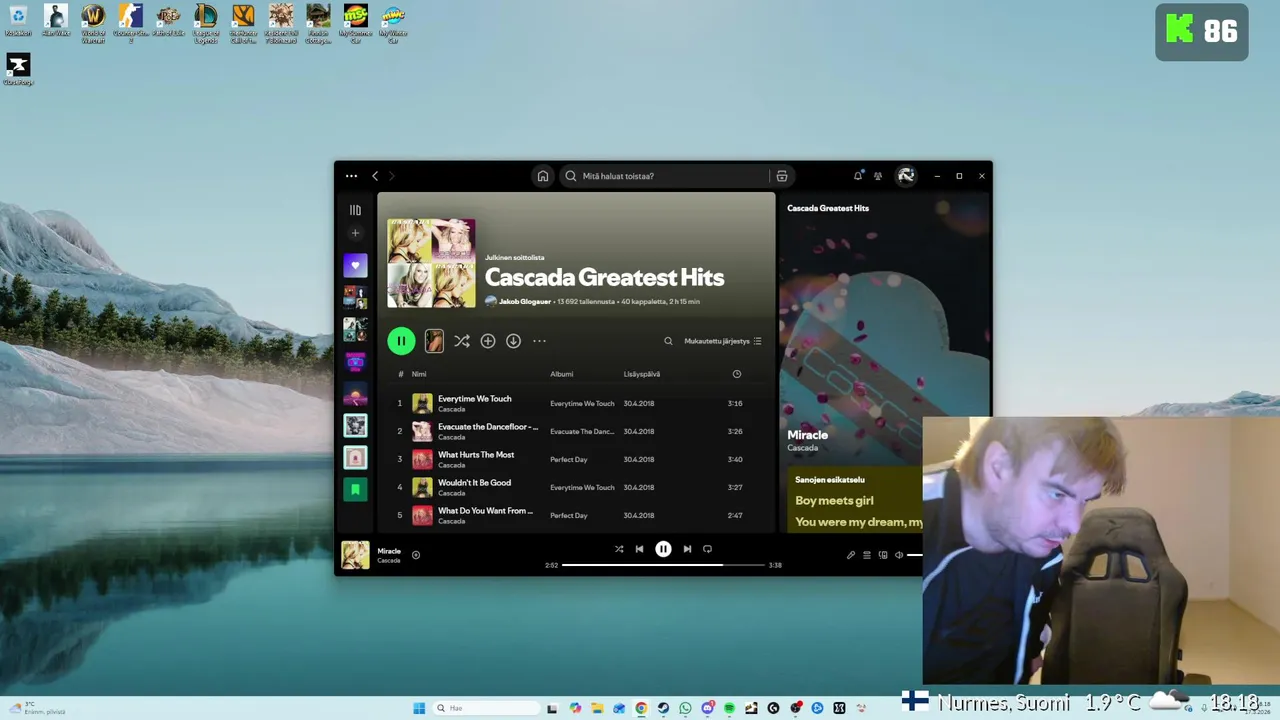The image size is (1280, 720).
Task: Pause playlist with the large green button
Action: click(401, 341)
